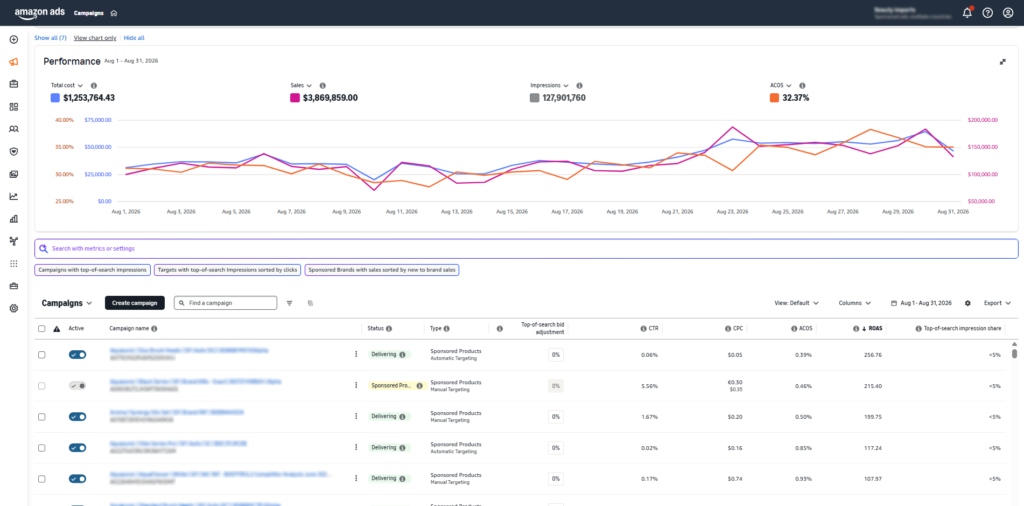
Task: Click the orange ACOS color swatch
Action: coord(775,98)
